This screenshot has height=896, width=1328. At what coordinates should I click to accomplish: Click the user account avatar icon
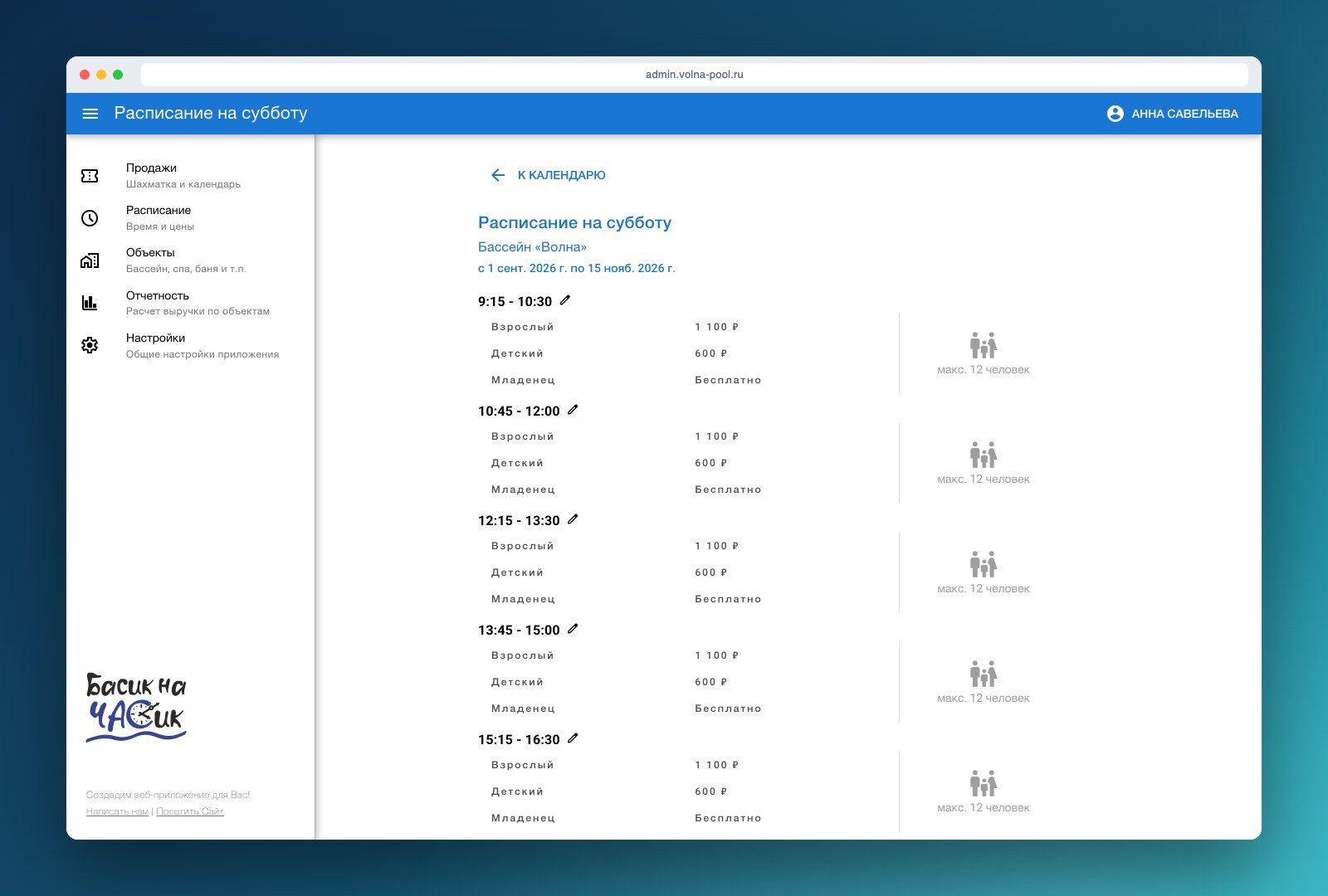tap(1116, 114)
